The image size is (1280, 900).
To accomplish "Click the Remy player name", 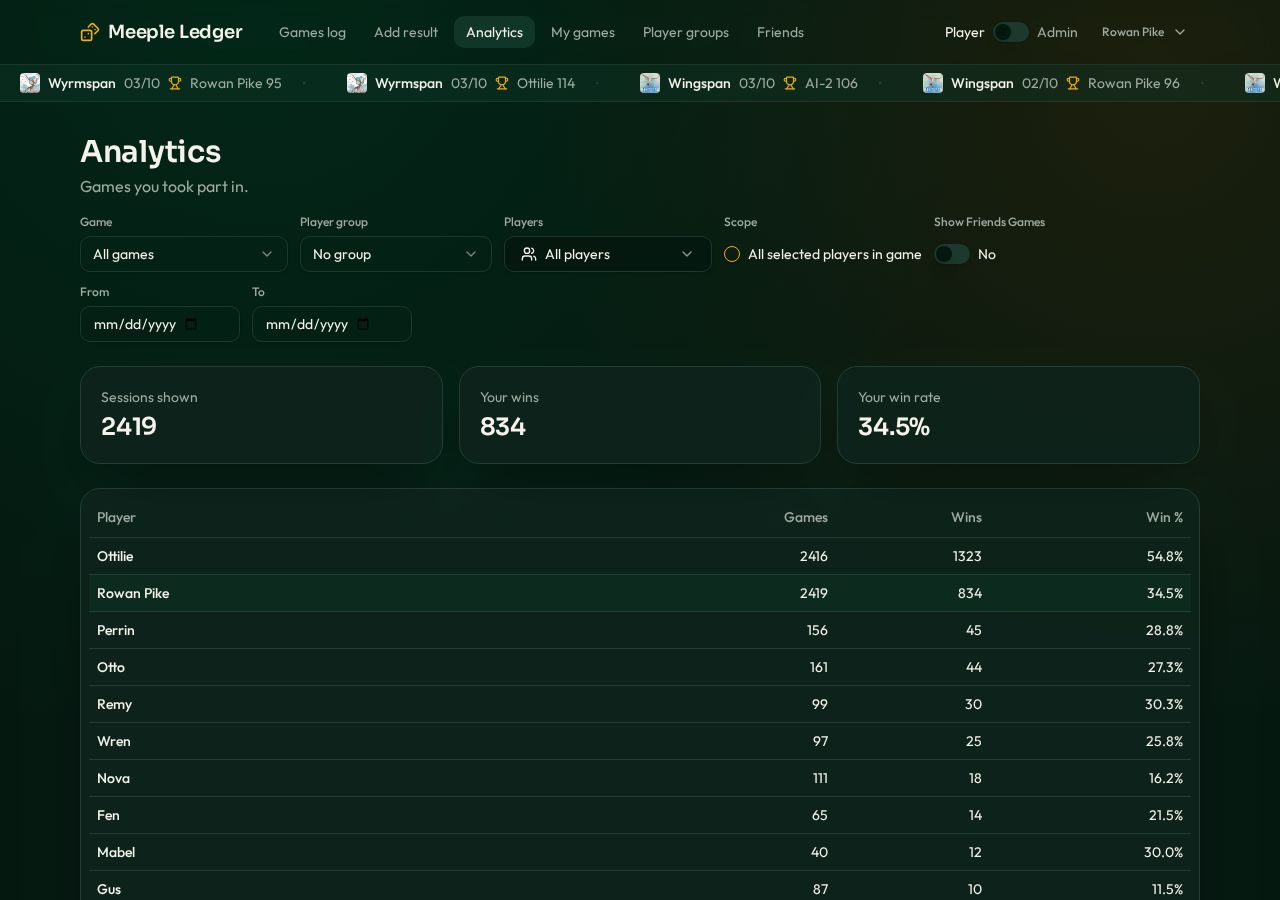I will click(114, 704).
